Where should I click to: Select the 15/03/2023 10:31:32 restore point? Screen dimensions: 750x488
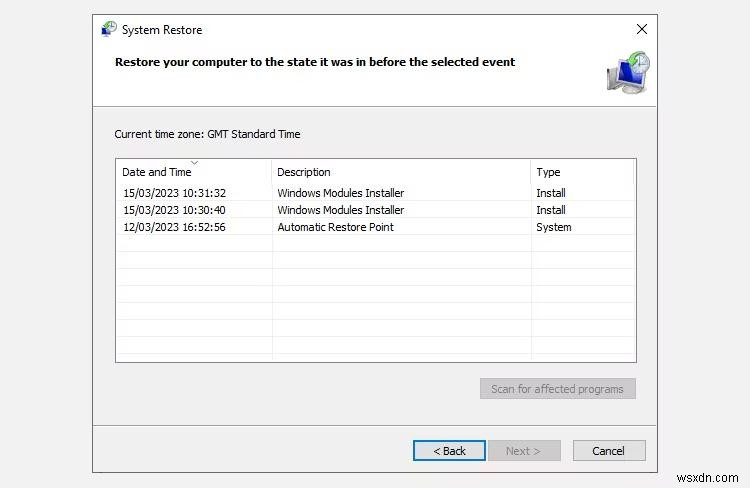click(x=375, y=193)
